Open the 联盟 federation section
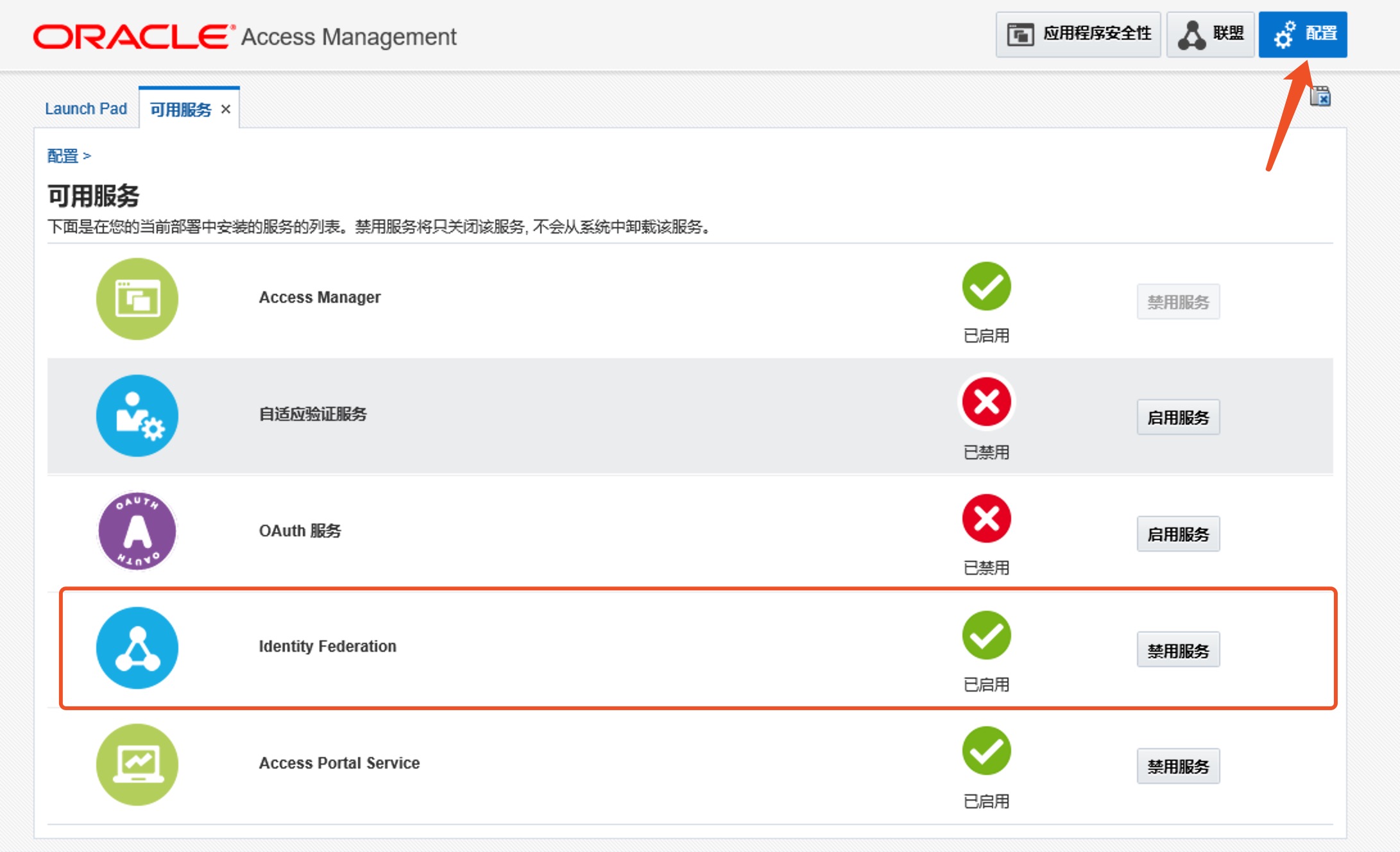 pos(1210,34)
